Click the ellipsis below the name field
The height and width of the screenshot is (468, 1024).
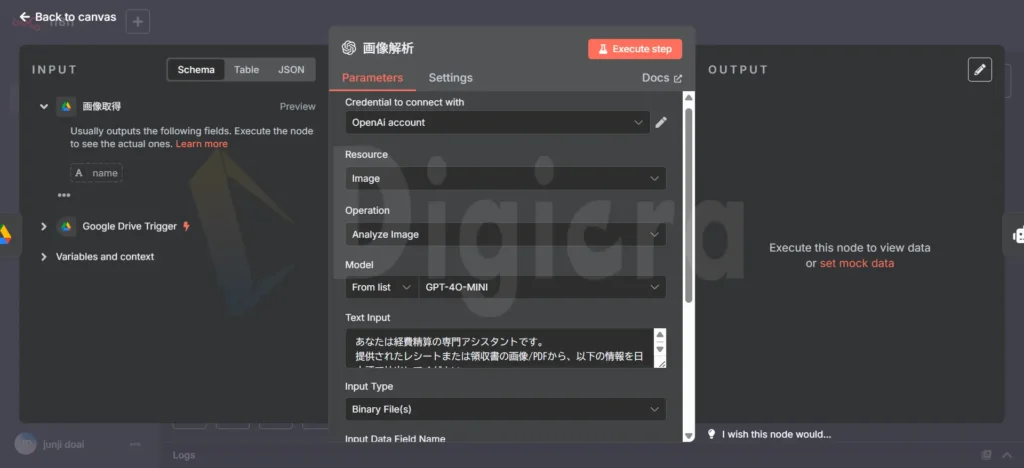(64, 195)
